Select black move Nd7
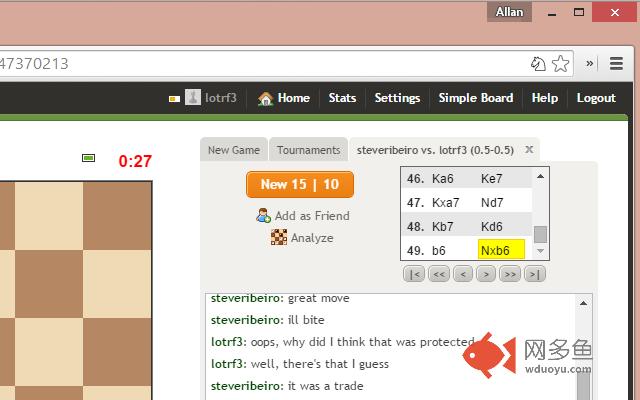 (x=492, y=202)
